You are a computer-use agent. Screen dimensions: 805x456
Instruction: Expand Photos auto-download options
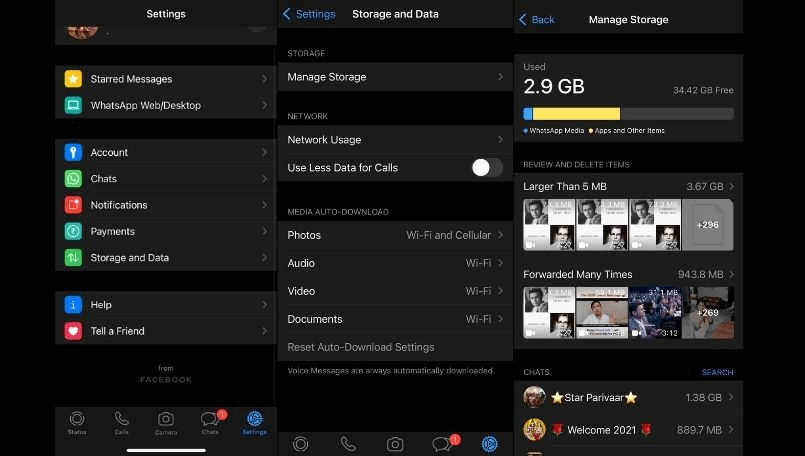(395, 235)
